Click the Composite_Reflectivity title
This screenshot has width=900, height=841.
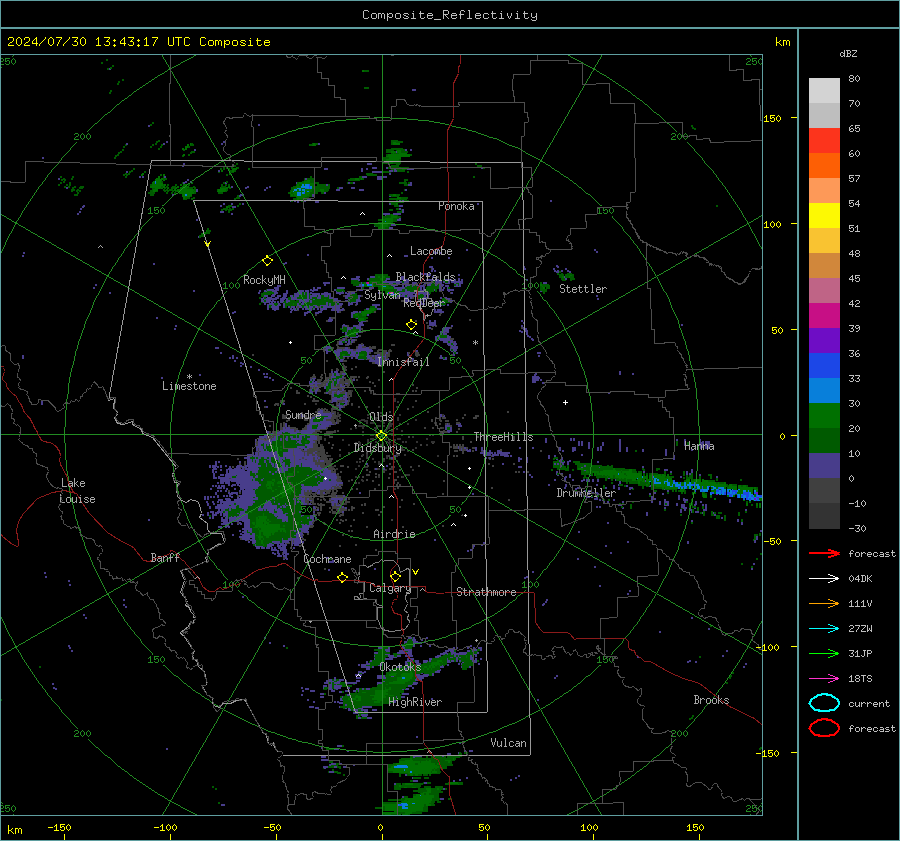449,15
